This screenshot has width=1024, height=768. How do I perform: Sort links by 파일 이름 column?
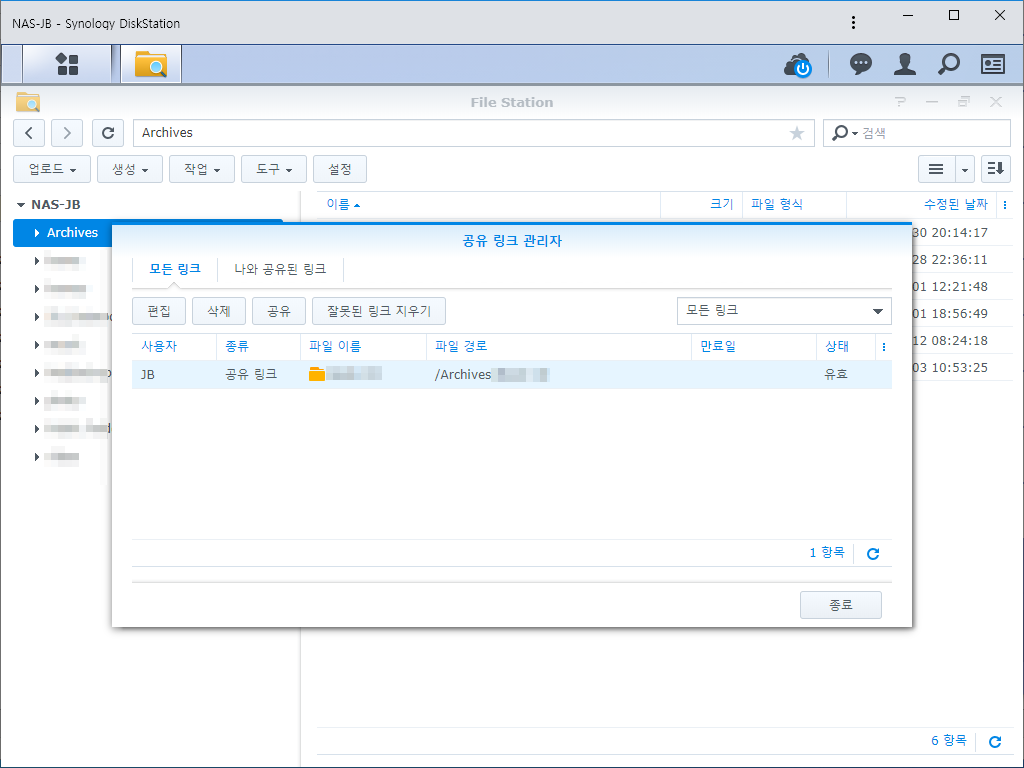[x=364, y=347]
